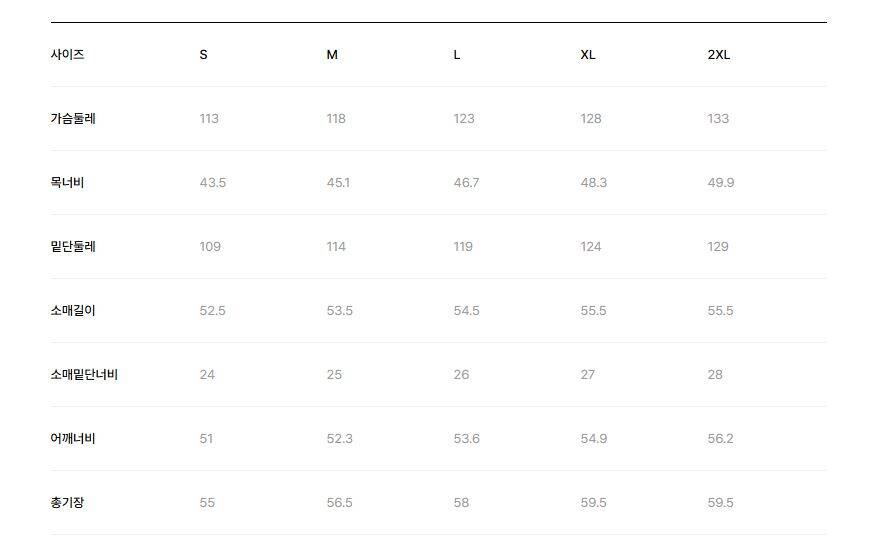Select the 밑단둘레 row label

click(x=73, y=247)
